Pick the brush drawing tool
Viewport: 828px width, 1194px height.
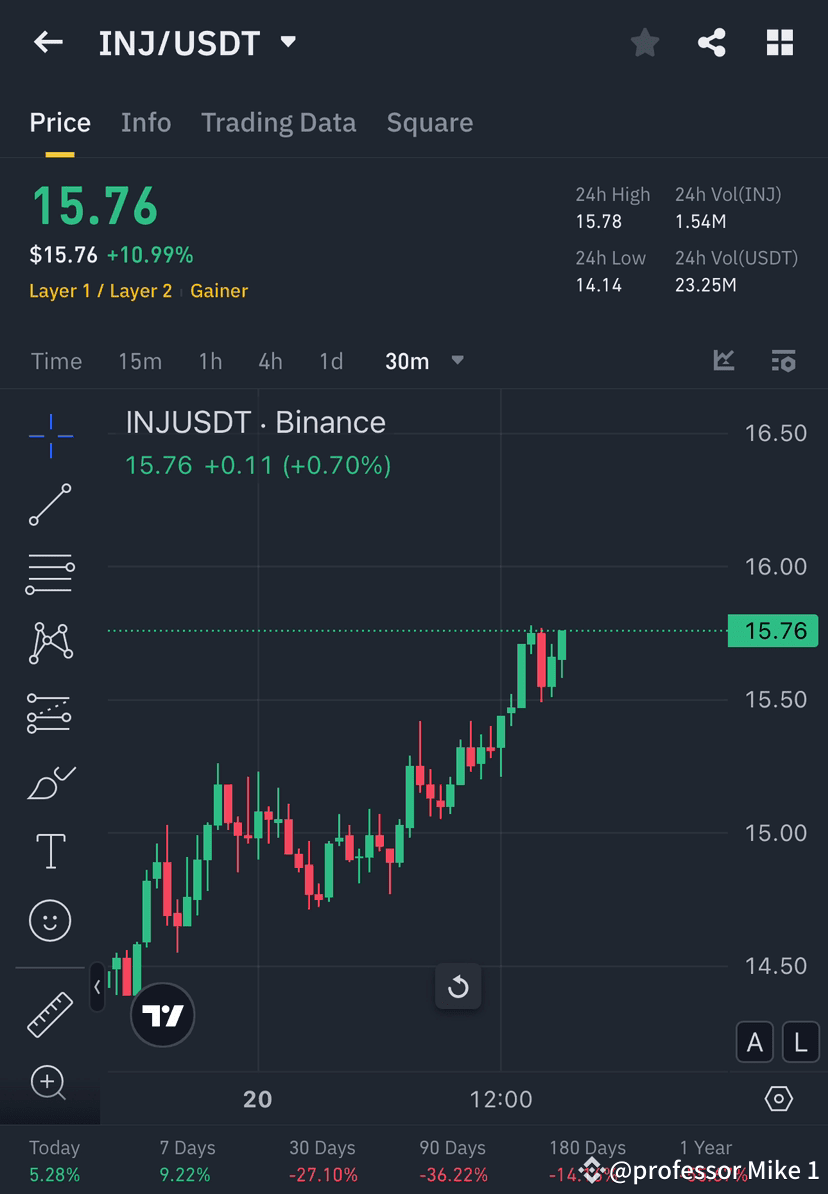50,781
